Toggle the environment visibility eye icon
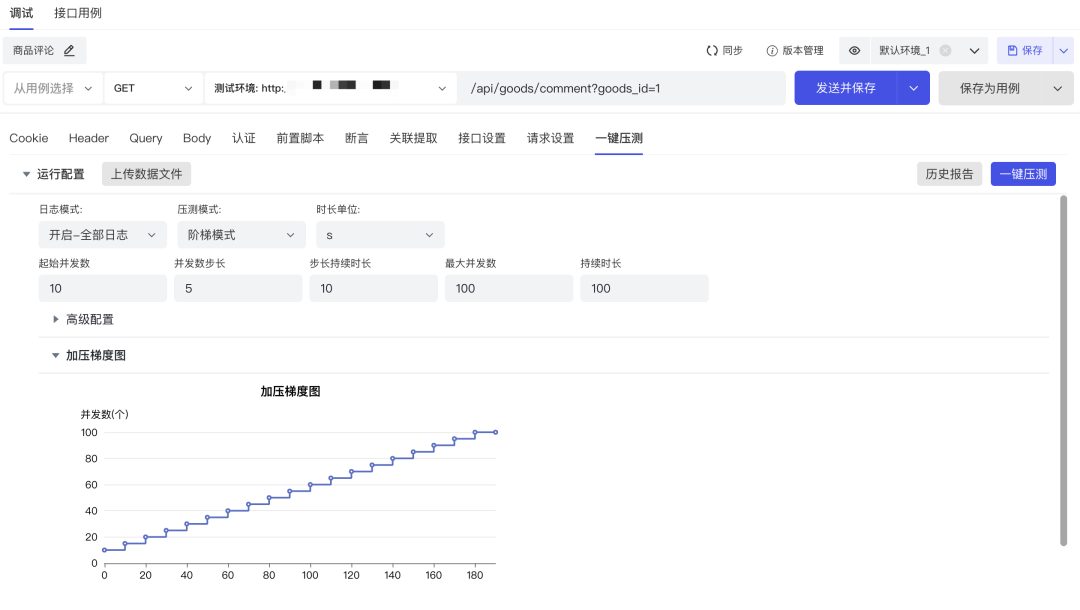Image resolution: width=1080 pixels, height=610 pixels. pos(855,50)
